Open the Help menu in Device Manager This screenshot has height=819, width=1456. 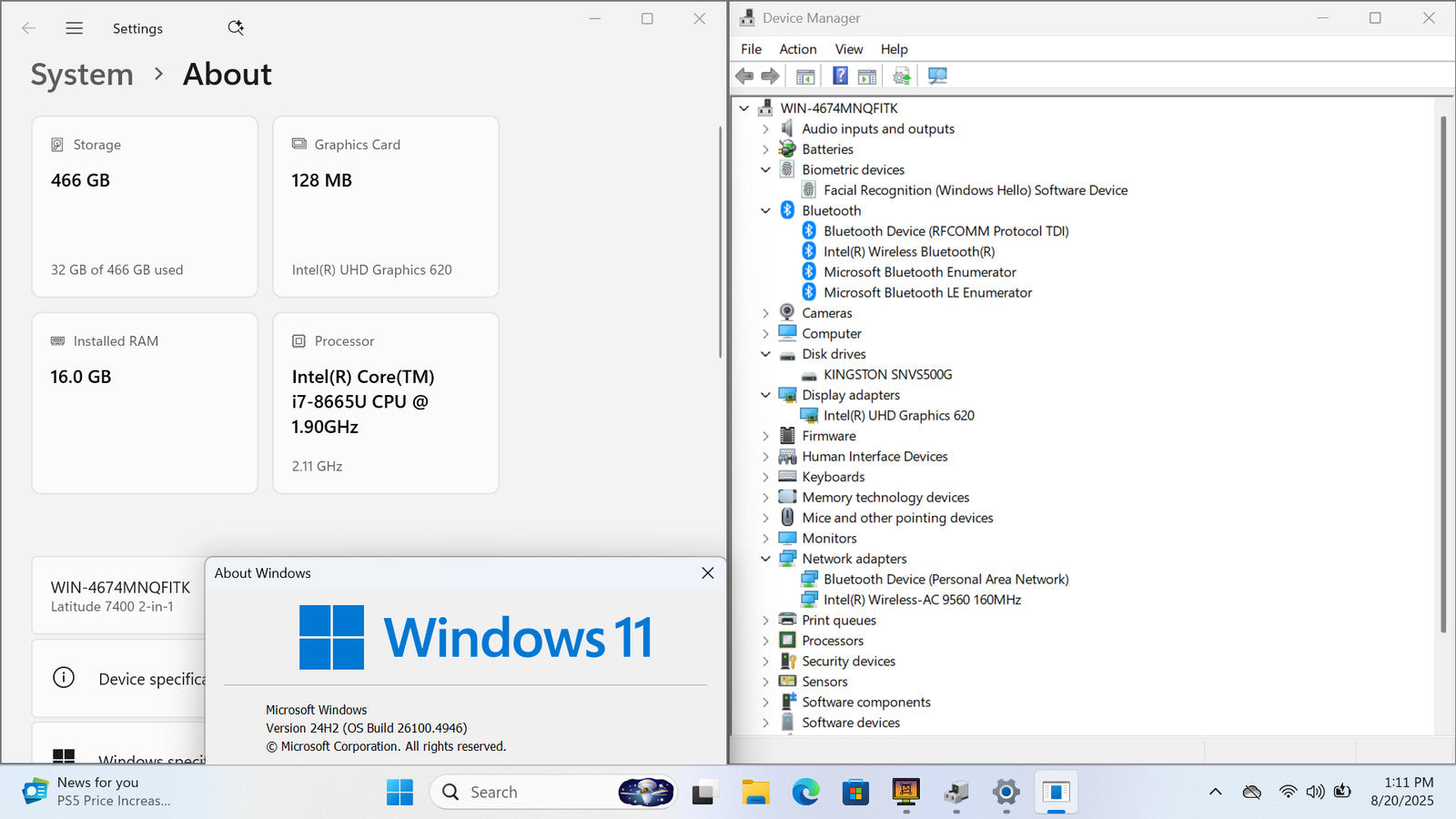(x=894, y=49)
